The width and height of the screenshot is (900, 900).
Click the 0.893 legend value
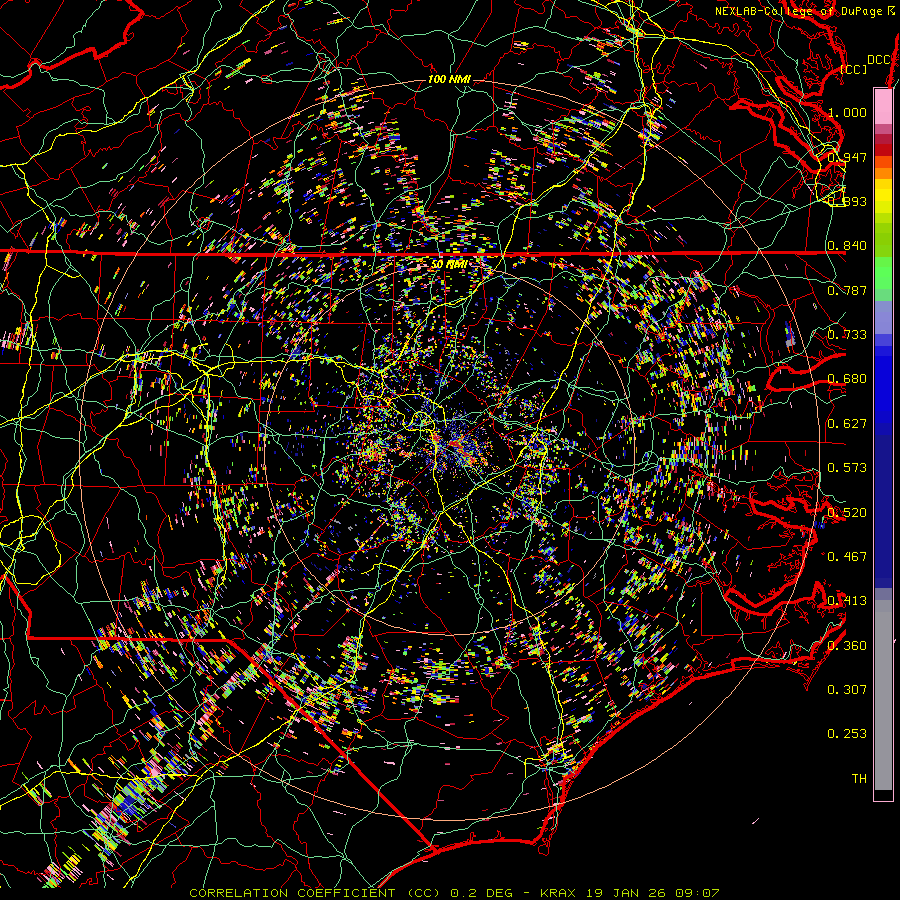tap(847, 201)
